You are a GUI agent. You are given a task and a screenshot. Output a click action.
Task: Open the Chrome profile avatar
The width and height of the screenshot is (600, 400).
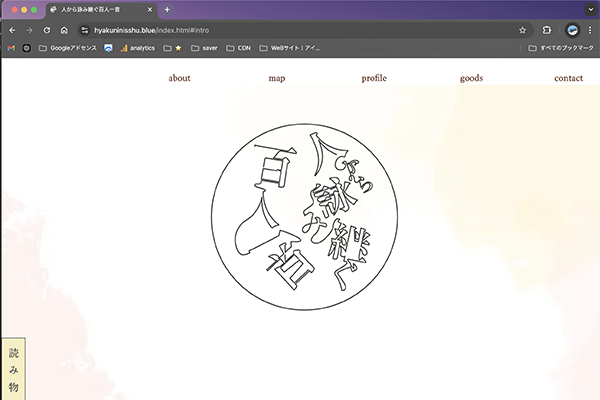(x=572, y=30)
